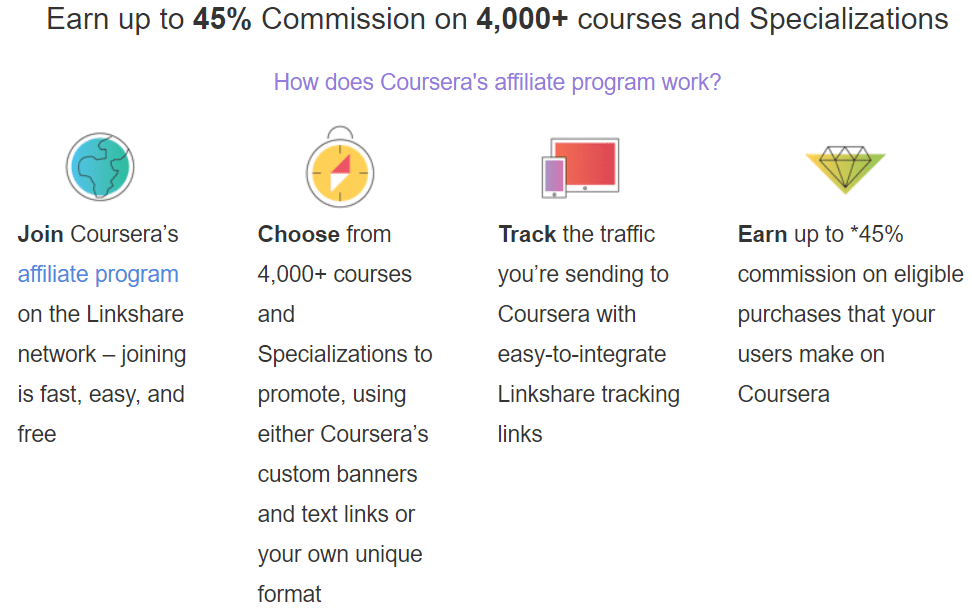Click the tablet and phone devices icon
Viewport: 972px width, 615px height.
[x=580, y=168]
